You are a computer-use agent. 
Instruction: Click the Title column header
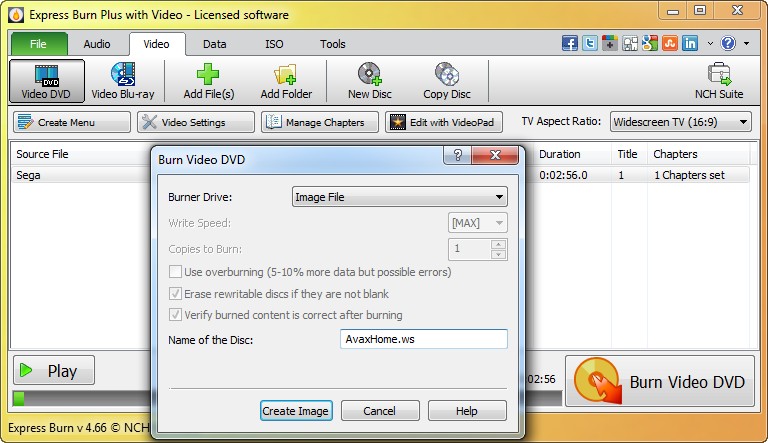pos(629,154)
